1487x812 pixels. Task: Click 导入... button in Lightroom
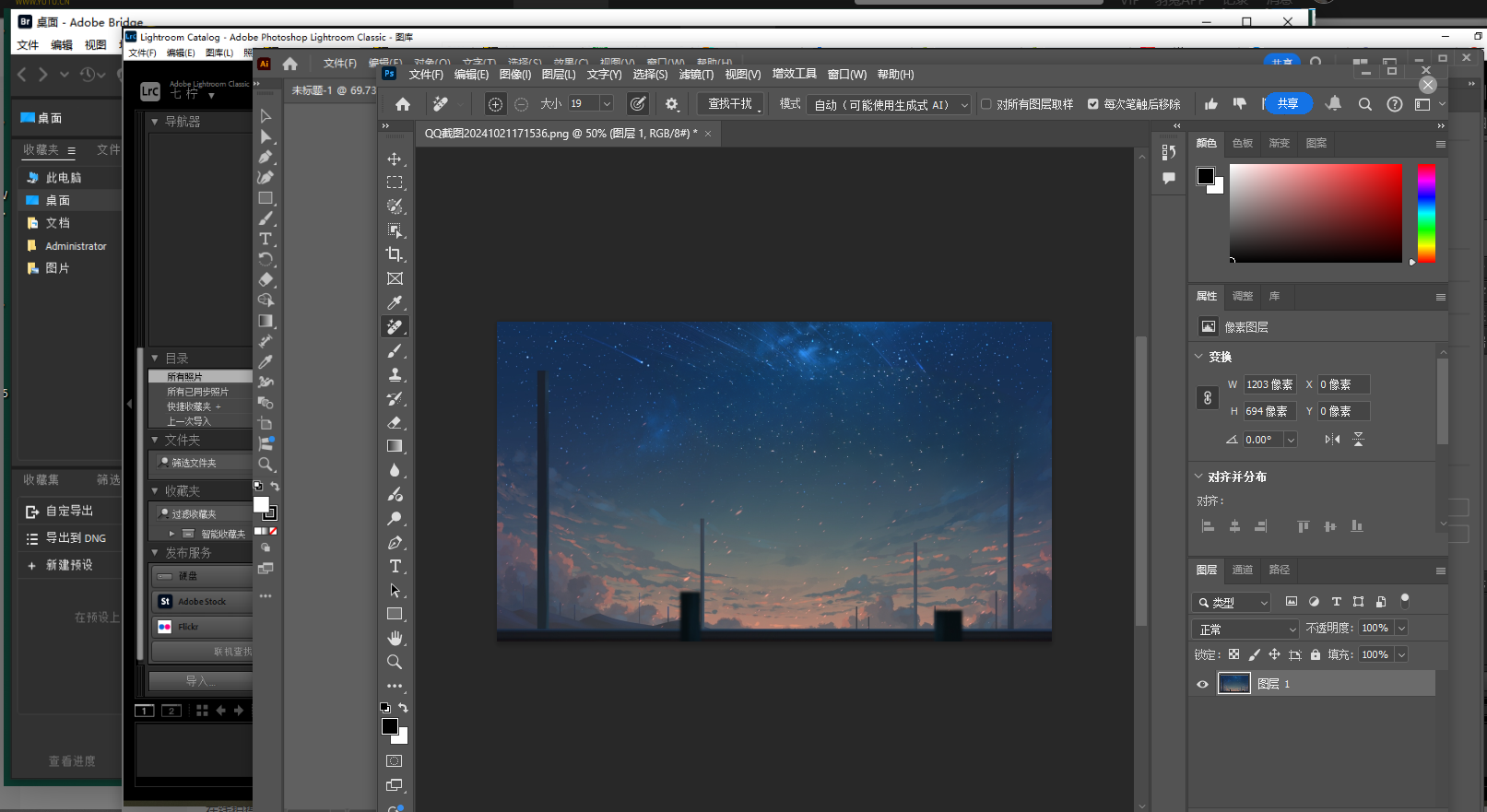(x=200, y=681)
